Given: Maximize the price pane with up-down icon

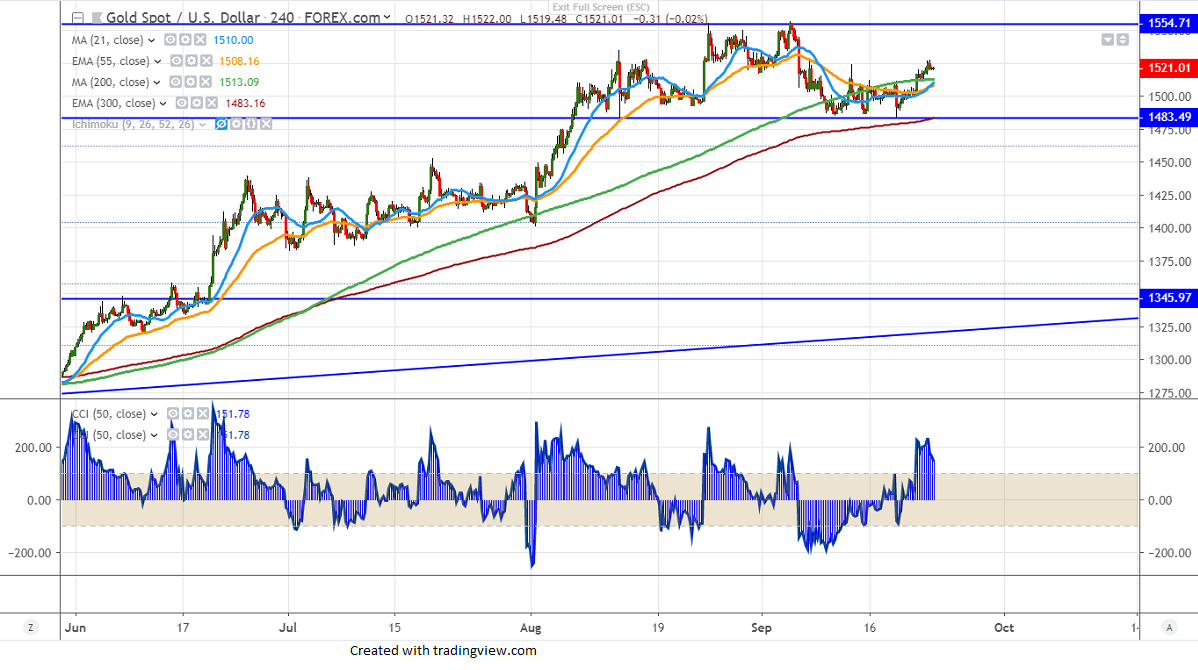Looking at the screenshot, I should click(x=1122, y=40).
